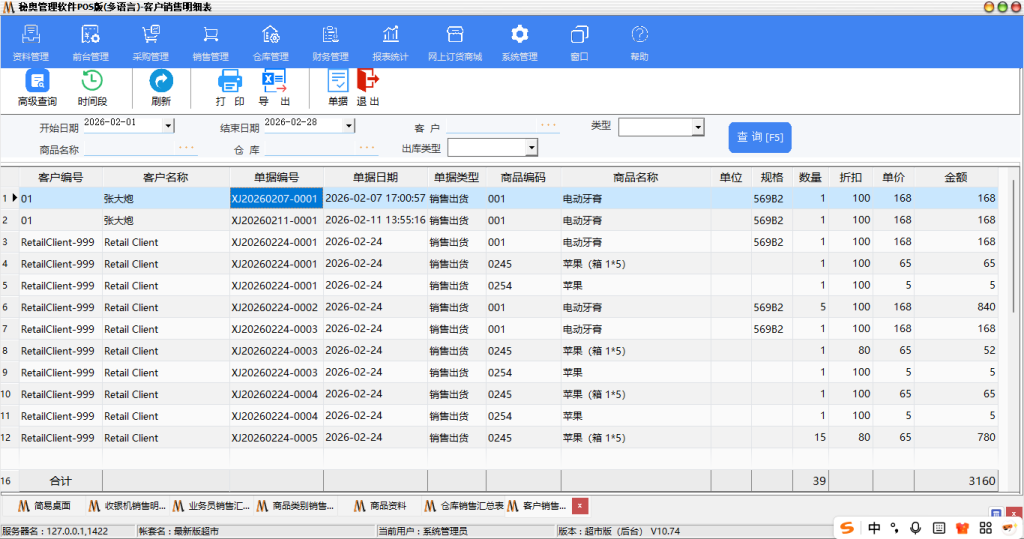Click the 时间段 time period icon
This screenshot has height=539, width=1024.
click(92, 88)
